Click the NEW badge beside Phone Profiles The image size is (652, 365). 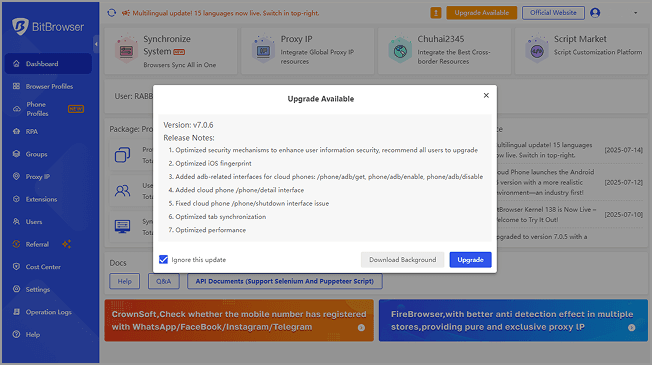[x=76, y=109]
